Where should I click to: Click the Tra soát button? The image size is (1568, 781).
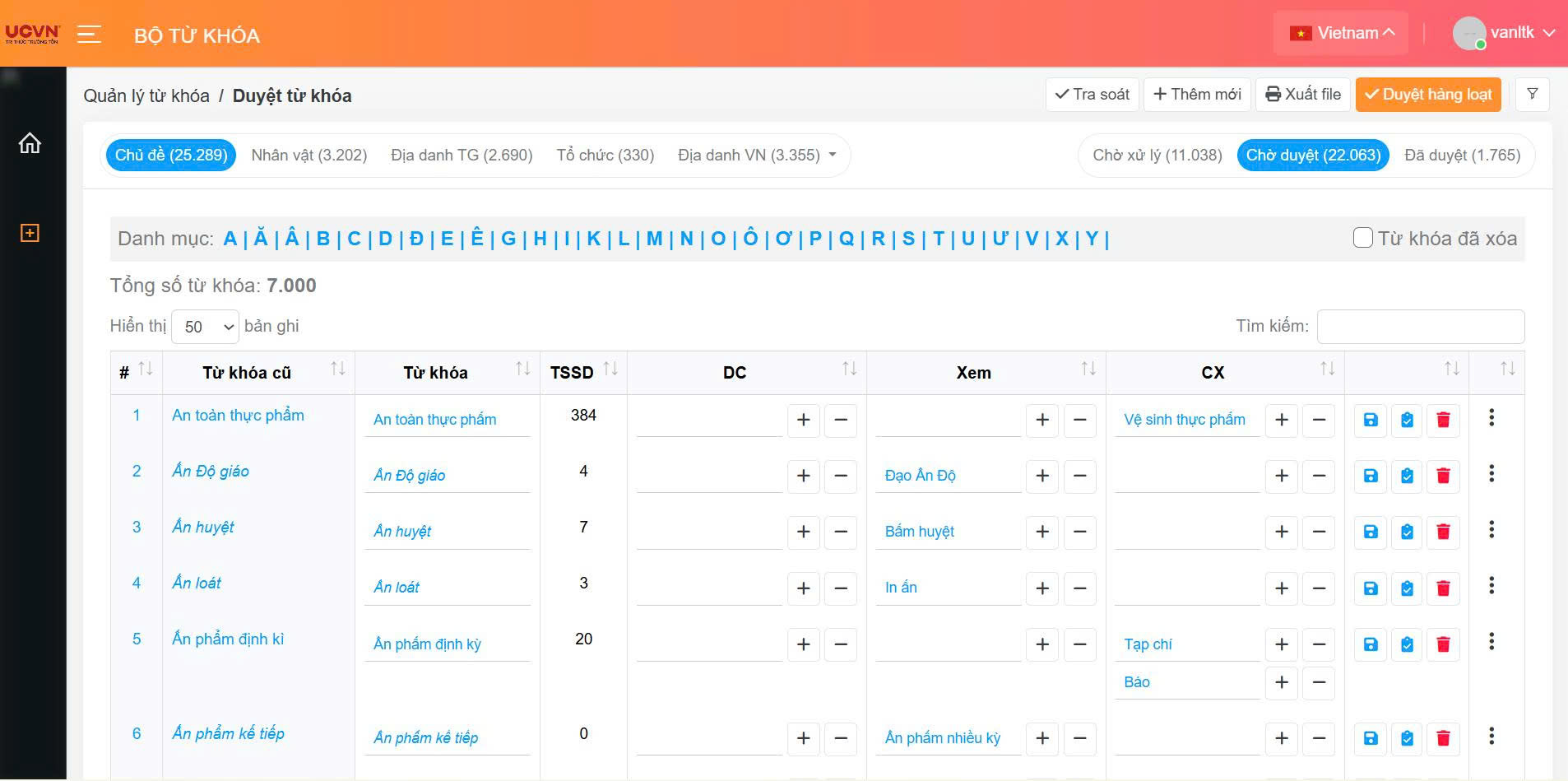pyautogui.click(x=1092, y=95)
